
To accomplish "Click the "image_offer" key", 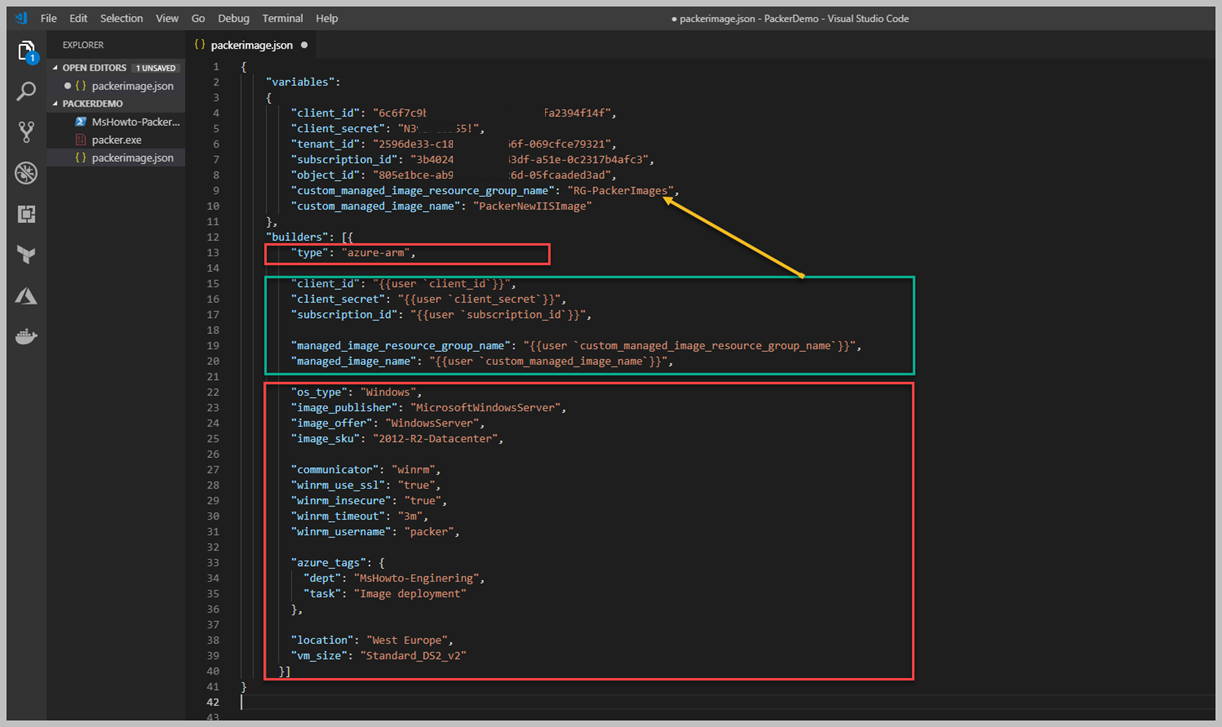I will point(331,423).
